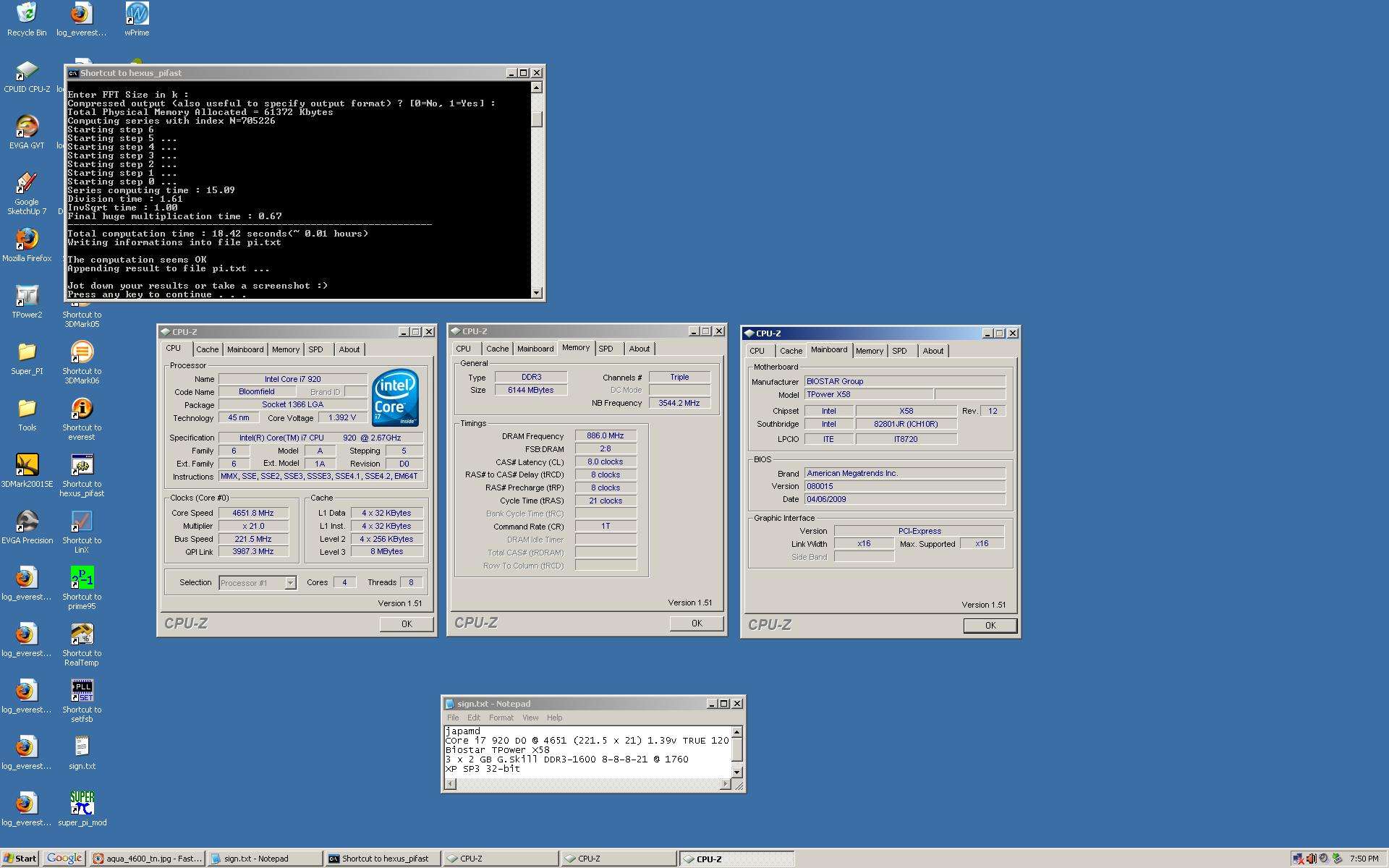Open Mainboard tab in the memory CPU-Z window
Viewport: 1389px width, 868px height.
point(535,349)
